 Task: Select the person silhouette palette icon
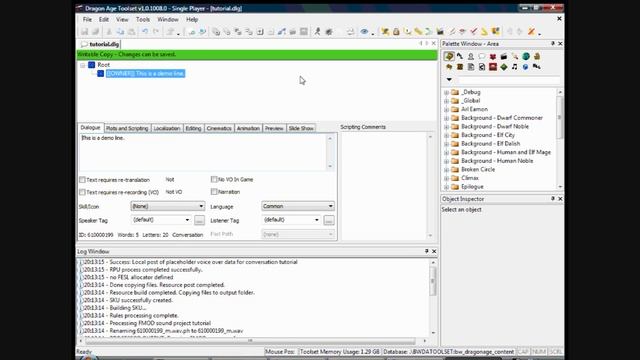click(471, 56)
